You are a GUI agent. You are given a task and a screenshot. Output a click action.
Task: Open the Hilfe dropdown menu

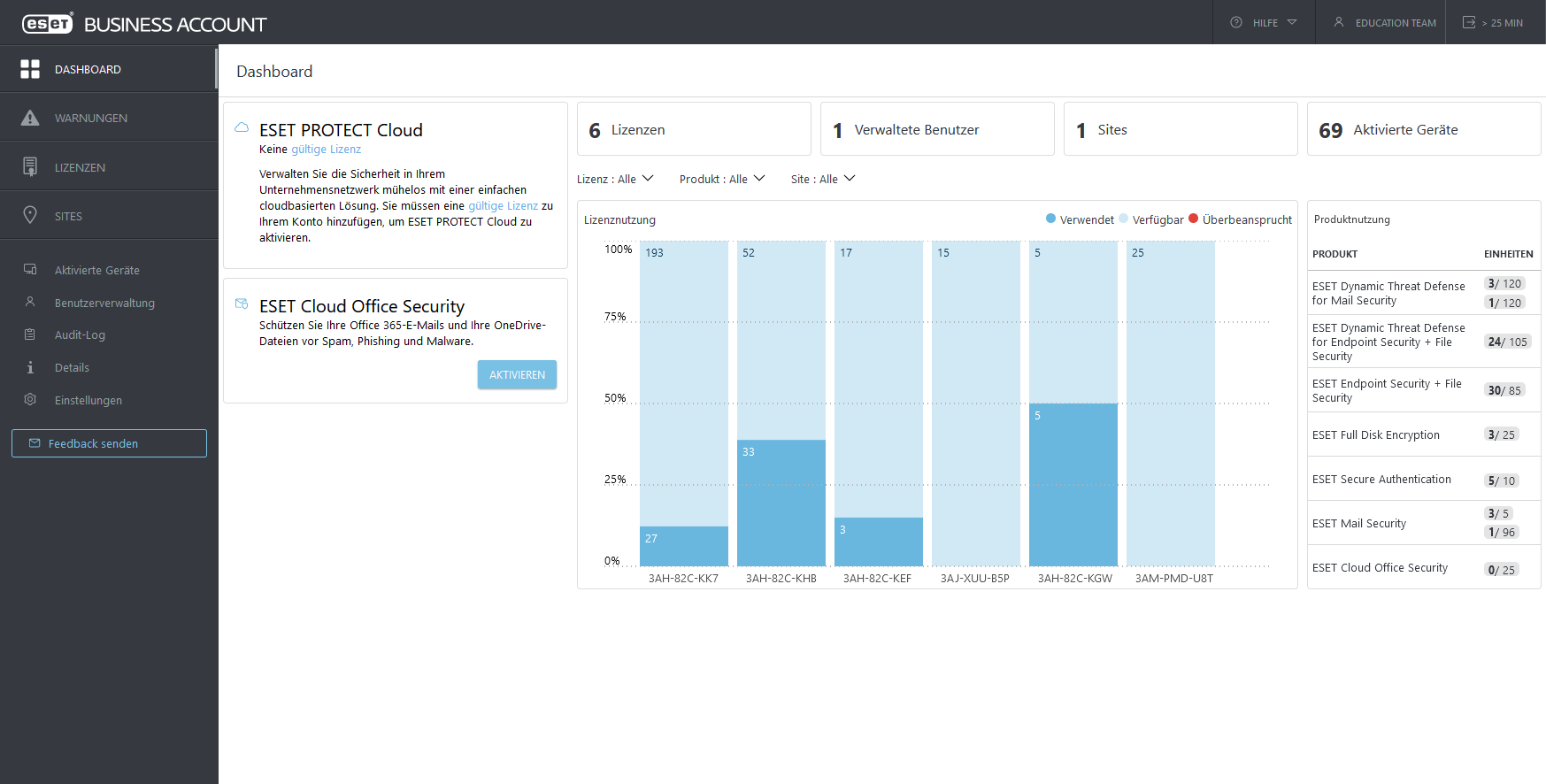pos(1264,22)
